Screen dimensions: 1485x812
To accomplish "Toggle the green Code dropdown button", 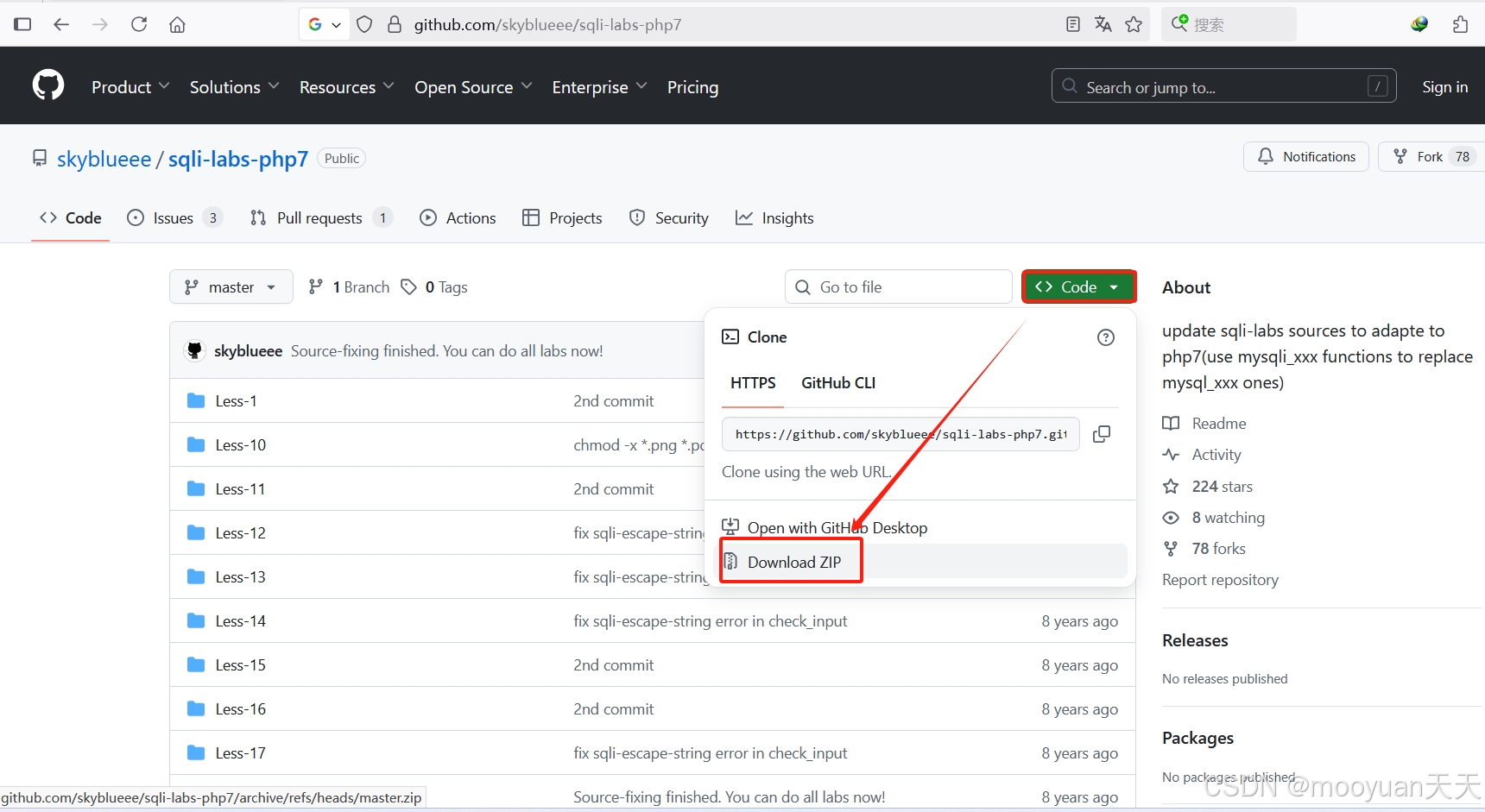I will click(1078, 286).
